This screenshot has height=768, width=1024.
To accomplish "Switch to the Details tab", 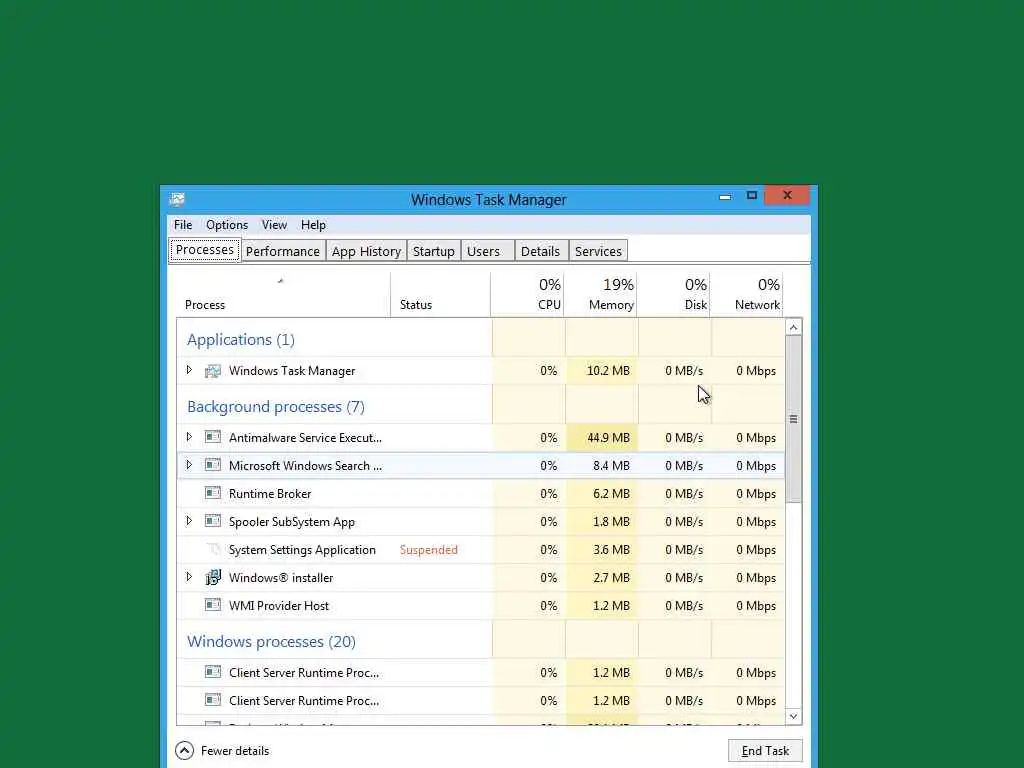I will point(540,251).
